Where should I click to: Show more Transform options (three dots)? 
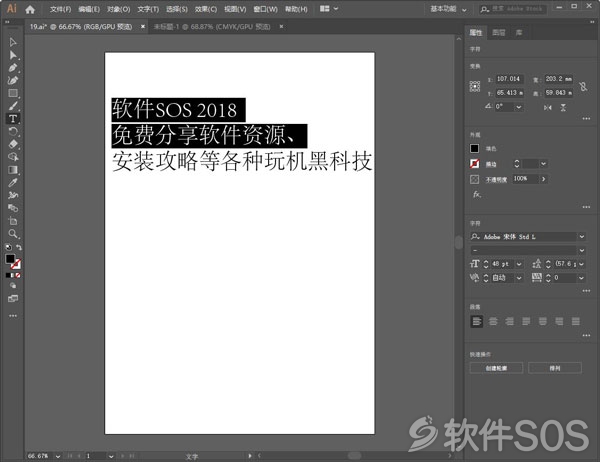(x=586, y=119)
